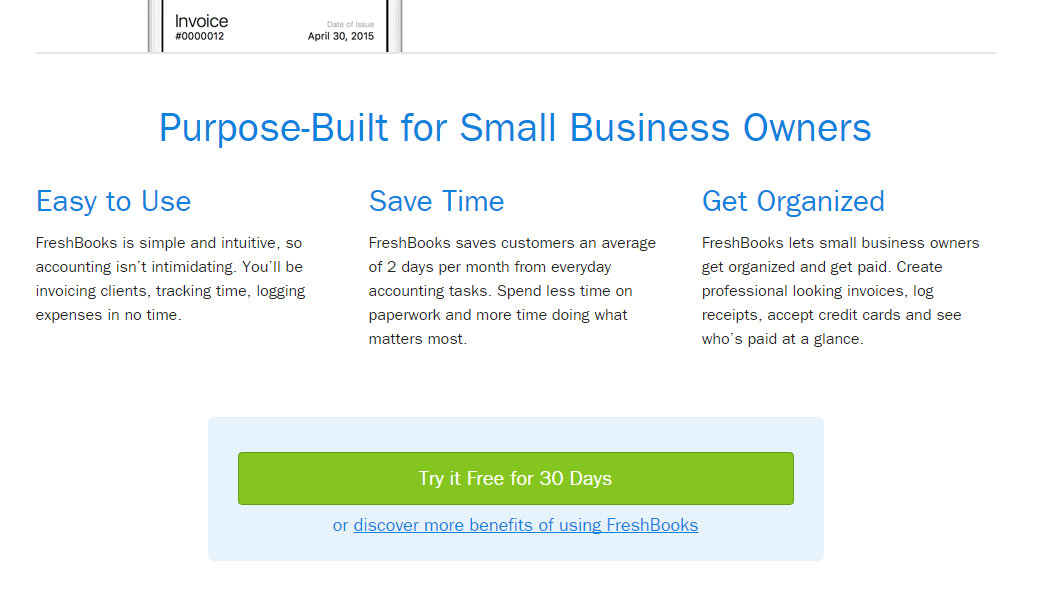The width and height of the screenshot is (1058, 607).
Task: Open discover more benefits of using FreshBooks link
Action: click(526, 525)
